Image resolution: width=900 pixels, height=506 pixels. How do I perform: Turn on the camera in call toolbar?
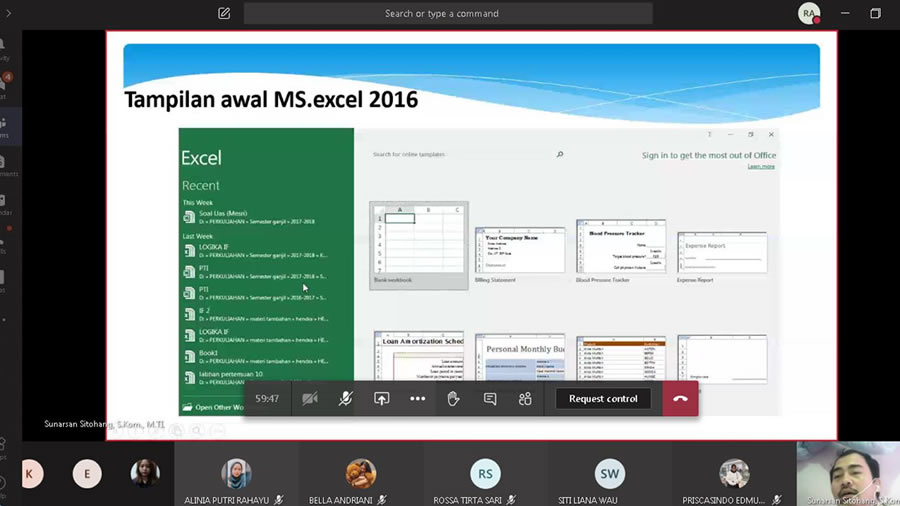[310, 399]
